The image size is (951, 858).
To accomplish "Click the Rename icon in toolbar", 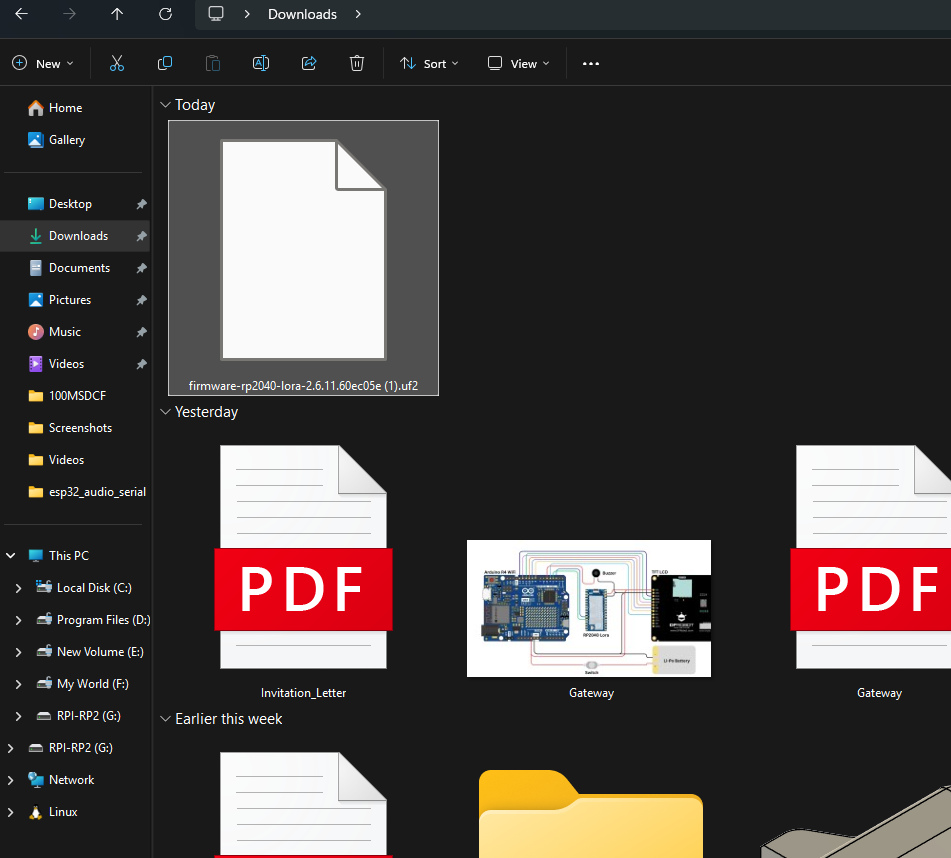I will (x=261, y=63).
